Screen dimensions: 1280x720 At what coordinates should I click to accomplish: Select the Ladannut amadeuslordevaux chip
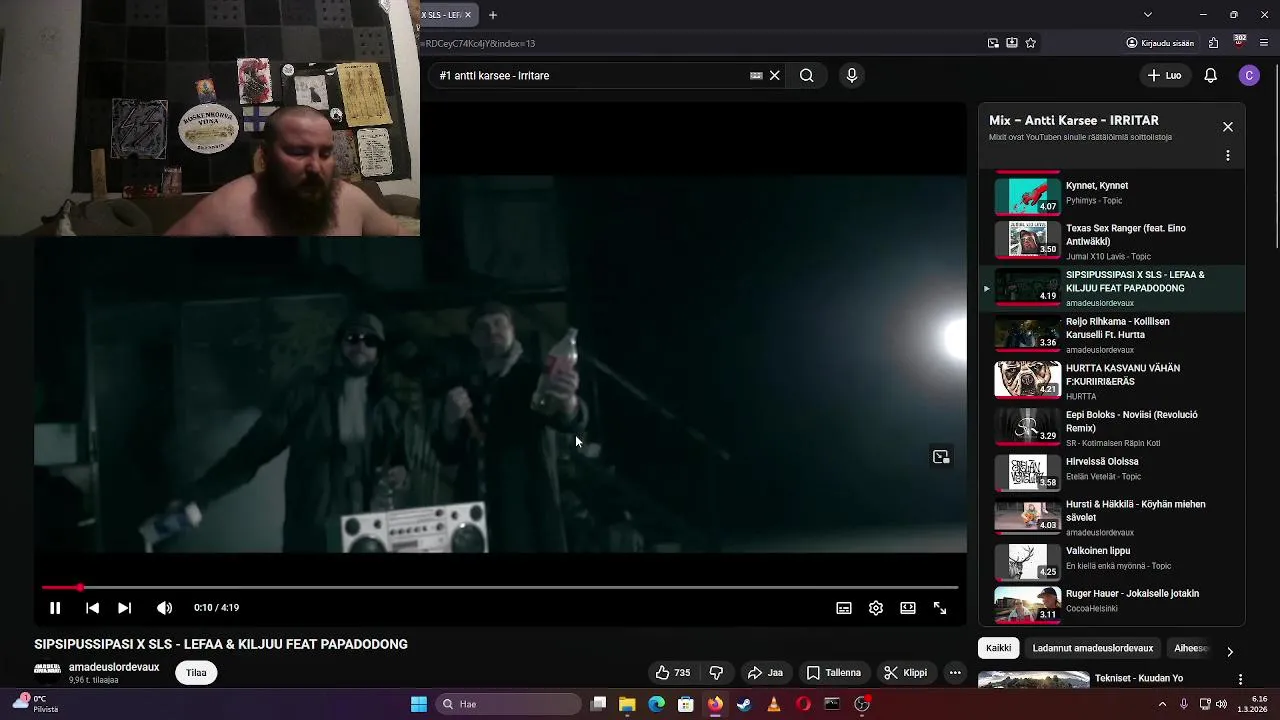pos(1093,648)
